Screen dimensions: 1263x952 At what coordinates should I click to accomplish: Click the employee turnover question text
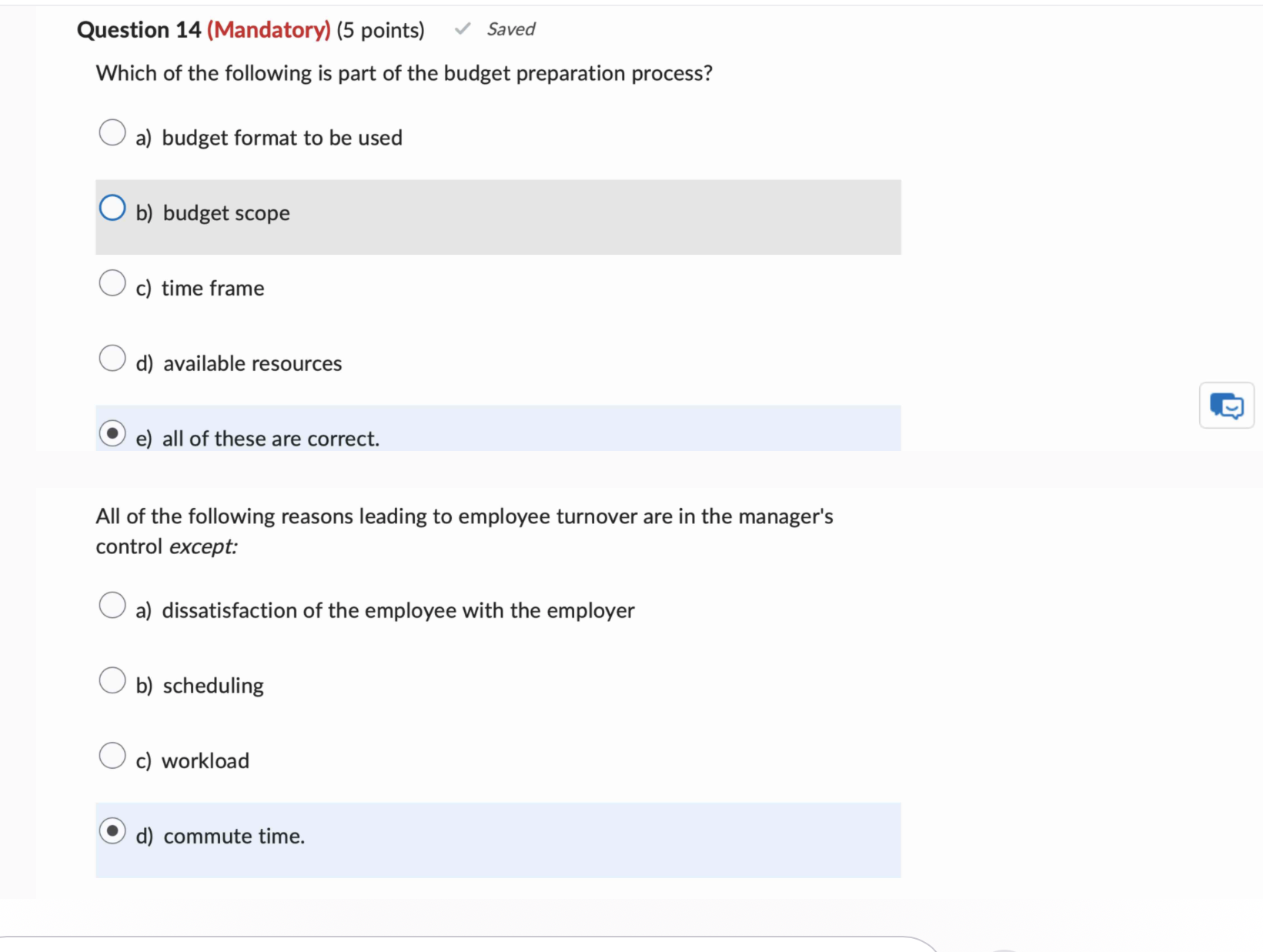463,531
